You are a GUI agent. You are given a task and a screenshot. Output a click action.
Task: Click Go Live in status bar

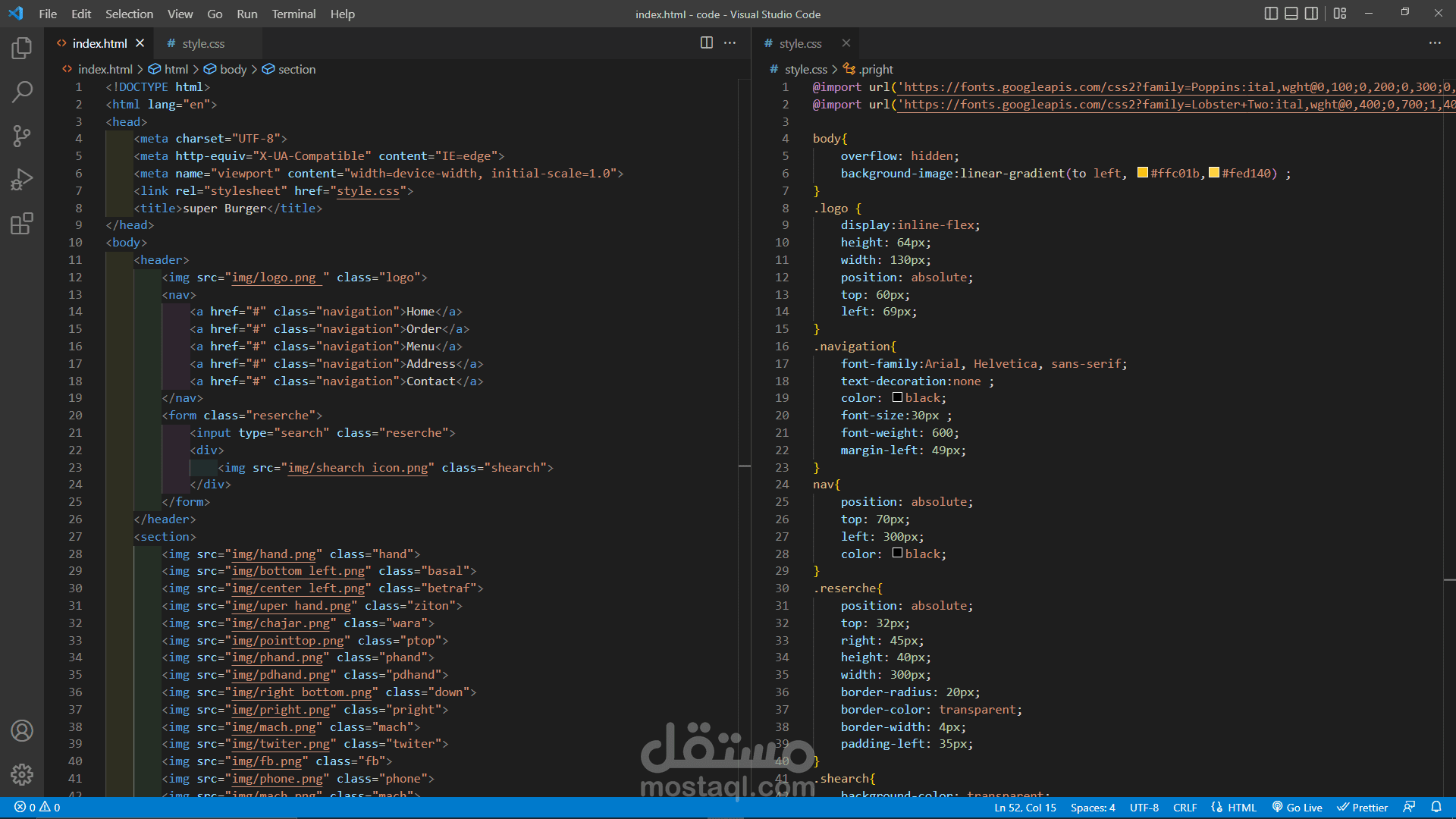[1298, 808]
